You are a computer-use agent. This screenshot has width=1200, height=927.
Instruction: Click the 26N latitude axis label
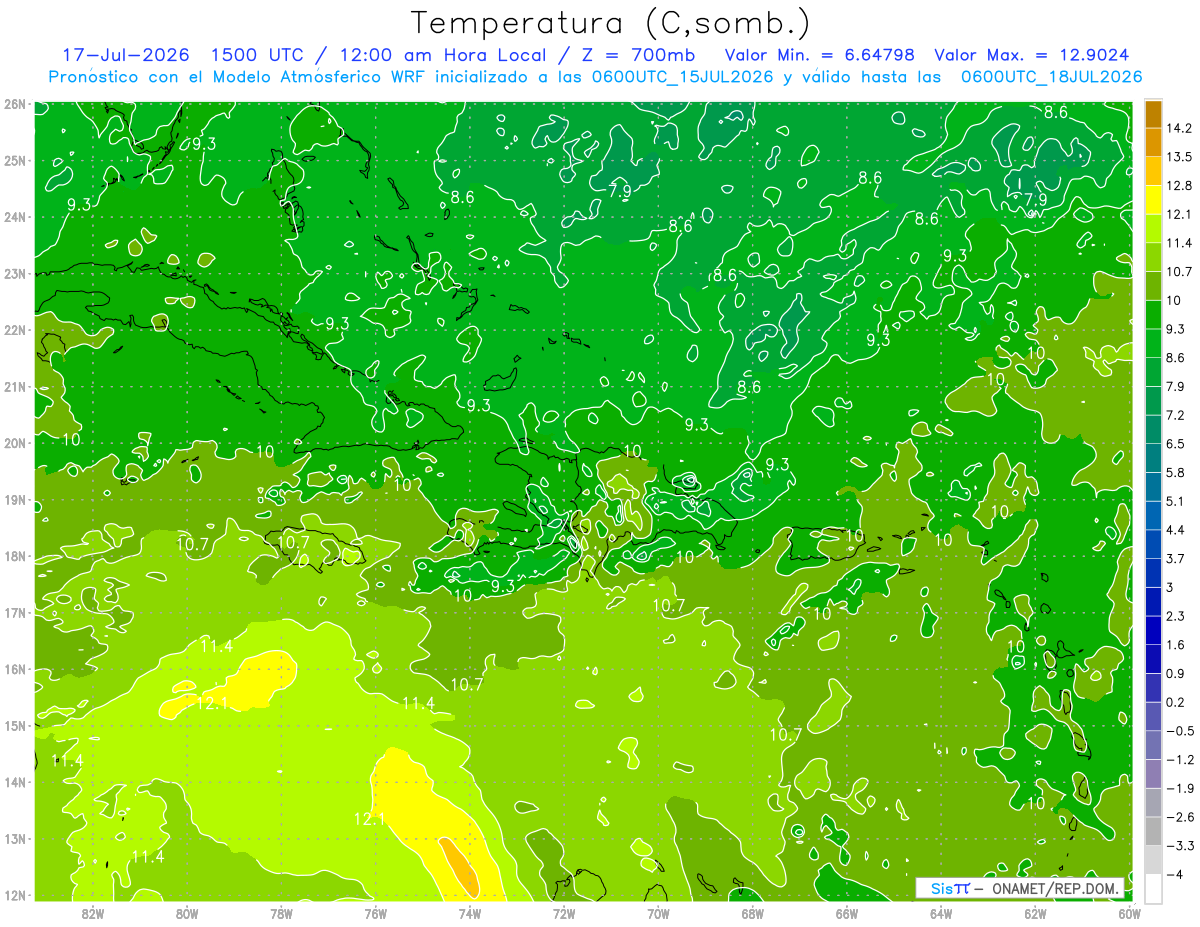(x=14, y=104)
